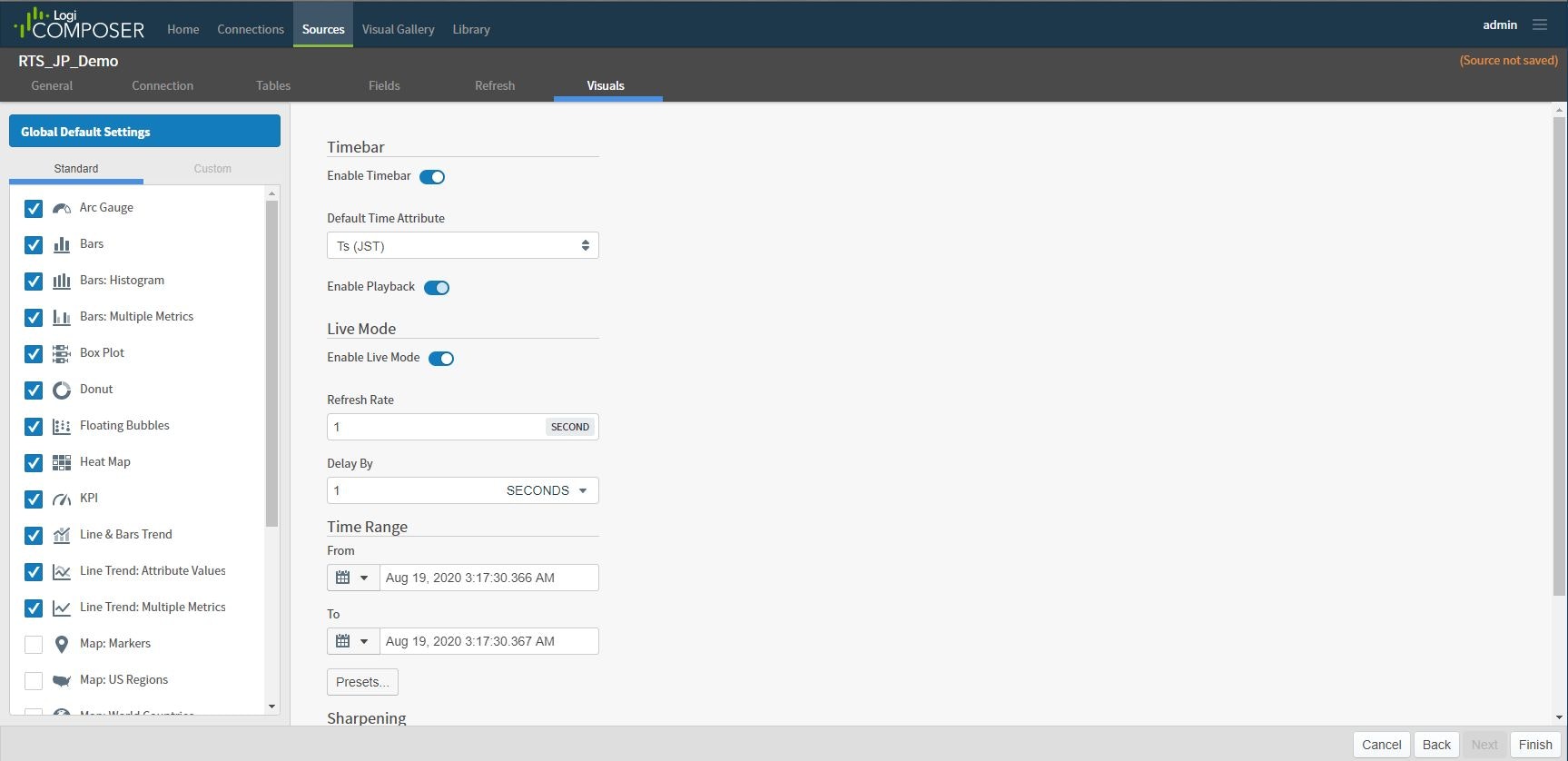Screen dimensions: 1568x761
Task: Enable the Map: US Regions checkbox
Action: [34, 680]
